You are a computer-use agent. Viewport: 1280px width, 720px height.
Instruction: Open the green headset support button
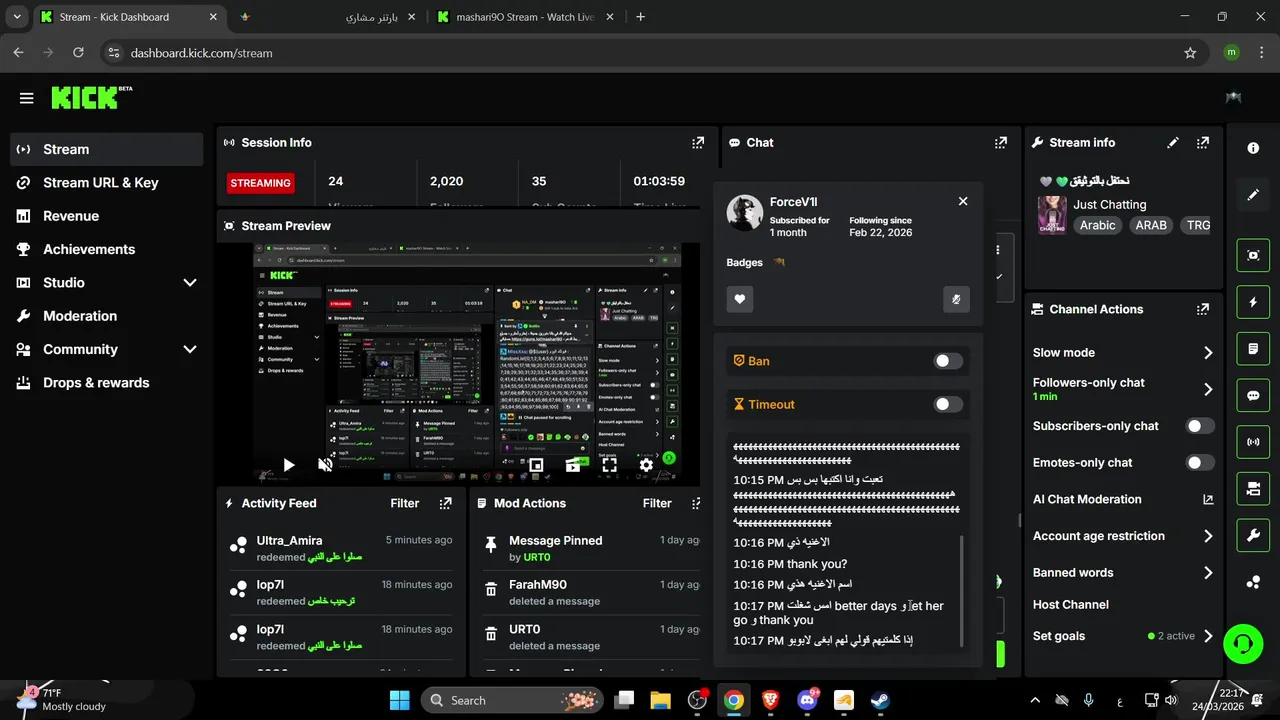(x=1243, y=643)
